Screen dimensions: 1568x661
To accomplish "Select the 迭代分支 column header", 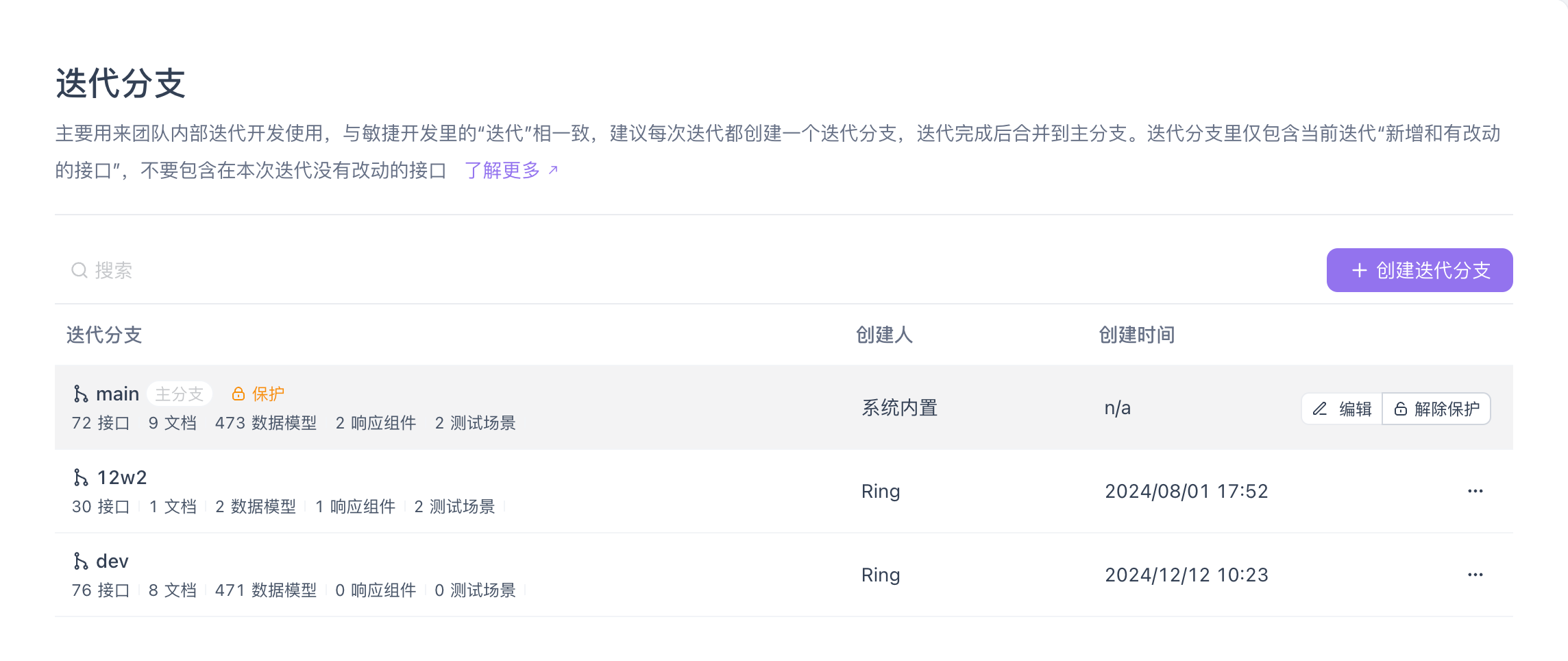I will click(x=103, y=335).
